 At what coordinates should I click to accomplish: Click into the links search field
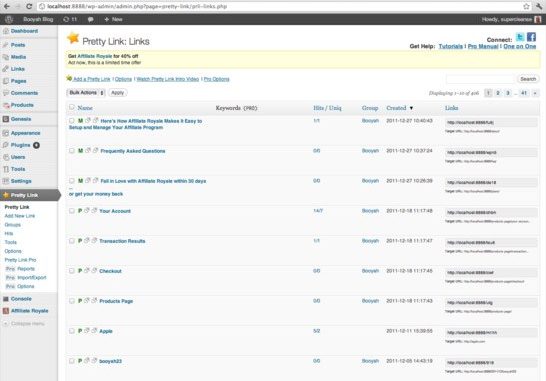click(480, 79)
